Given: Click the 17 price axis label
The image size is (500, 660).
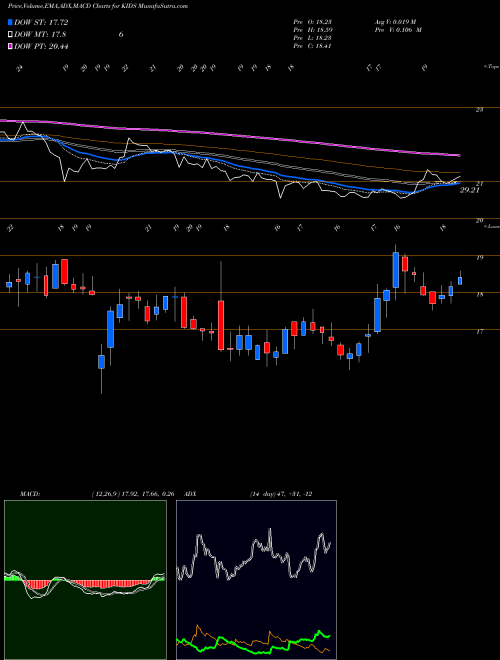Looking at the screenshot, I should pos(479,332).
